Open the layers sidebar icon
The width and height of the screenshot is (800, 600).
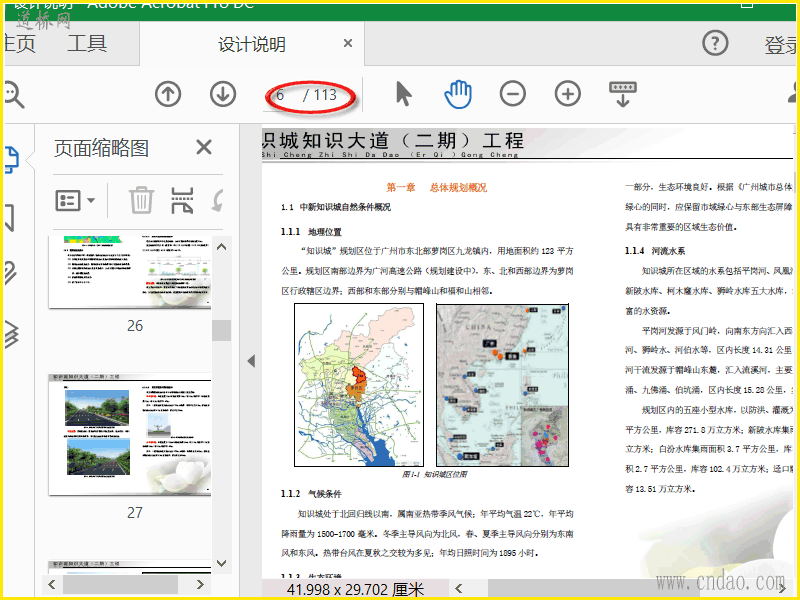[x=11, y=334]
